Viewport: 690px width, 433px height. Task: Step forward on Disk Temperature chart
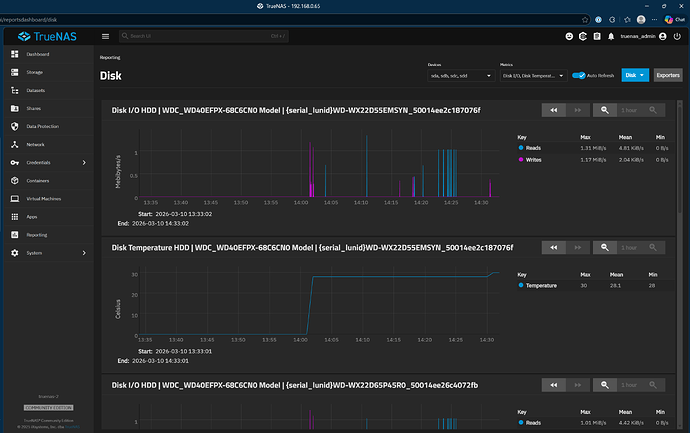click(578, 247)
